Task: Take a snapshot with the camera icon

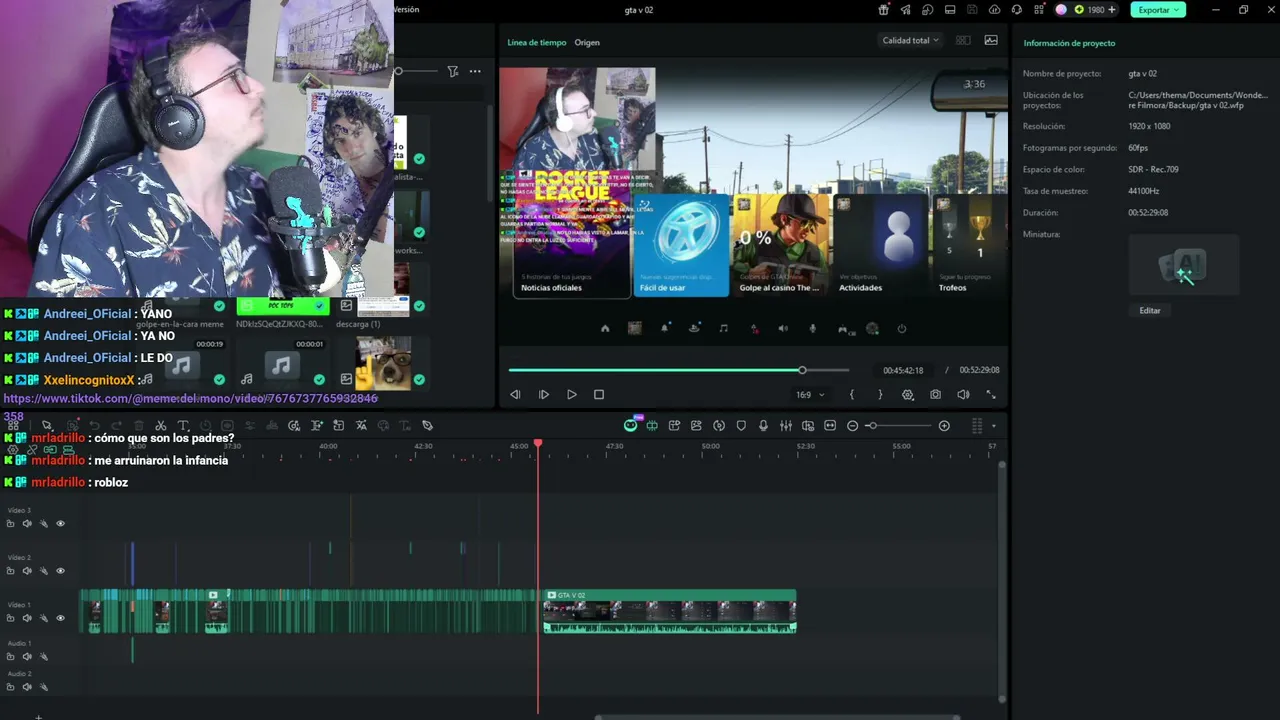Action: tap(935, 395)
